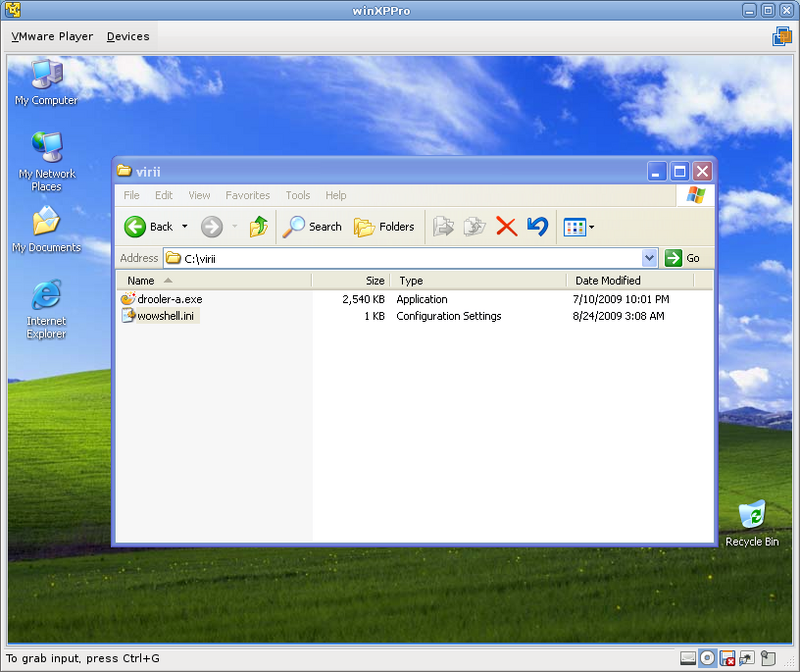The image size is (800, 672).
Task: Open the Search pane
Action: click(x=312, y=227)
